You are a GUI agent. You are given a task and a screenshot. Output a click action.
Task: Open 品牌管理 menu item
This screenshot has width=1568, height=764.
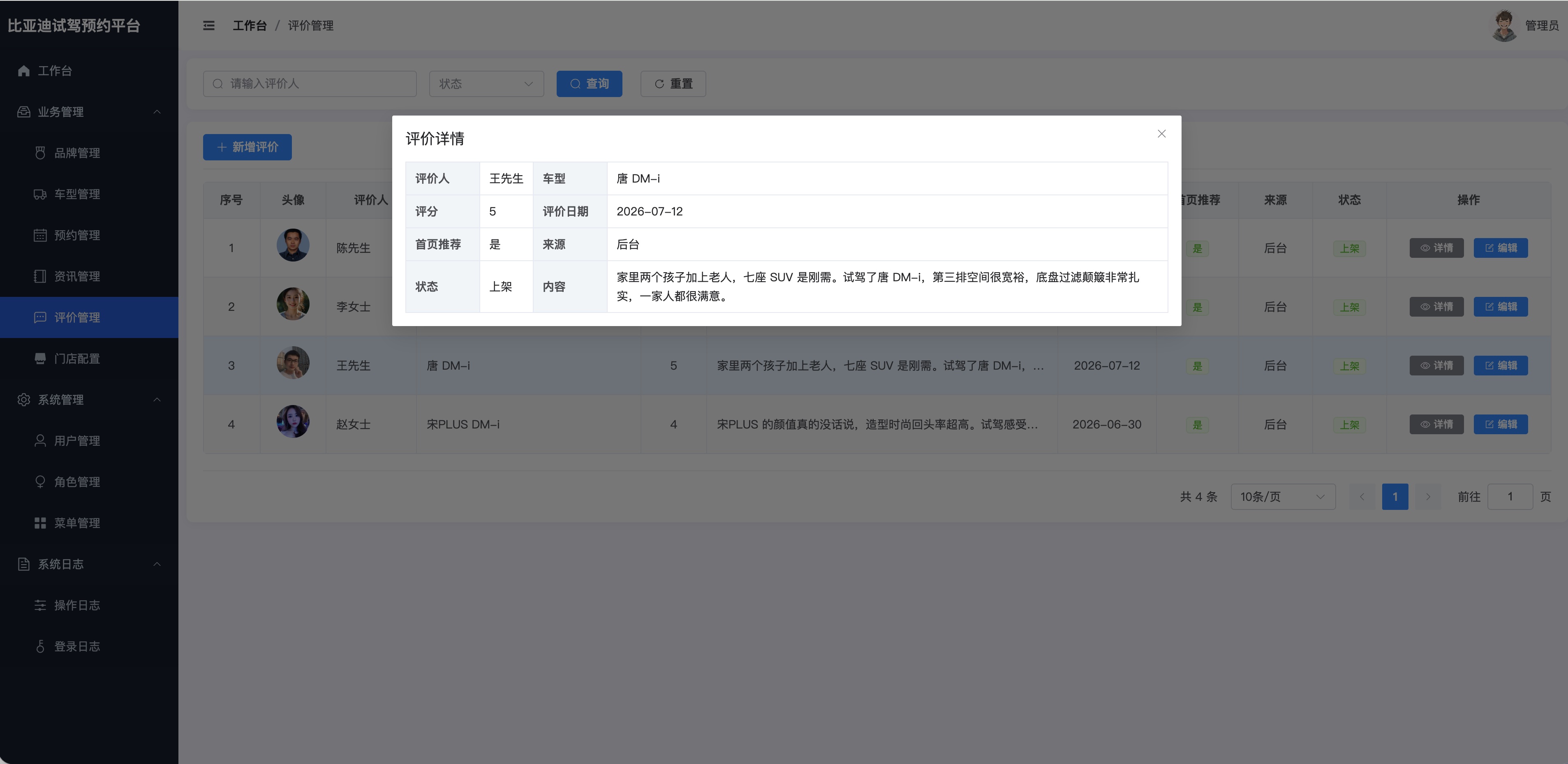(89, 153)
